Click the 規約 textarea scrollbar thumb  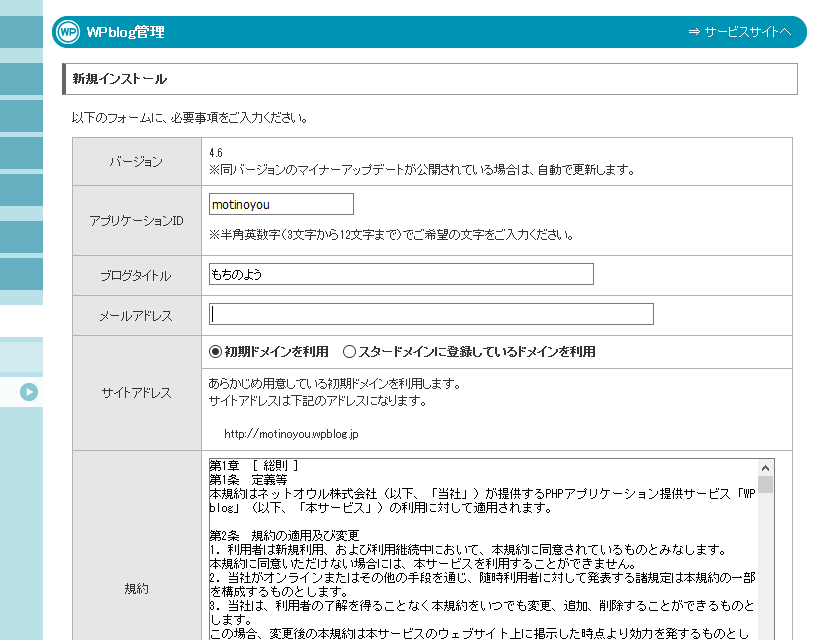(765, 484)
